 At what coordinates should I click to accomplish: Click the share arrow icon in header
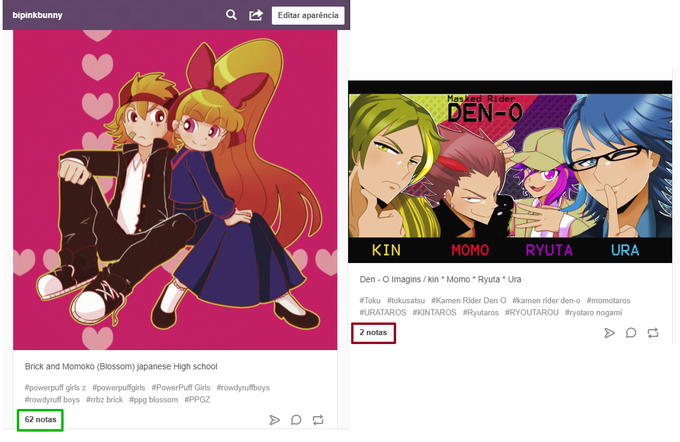click(x=256, y=15)
